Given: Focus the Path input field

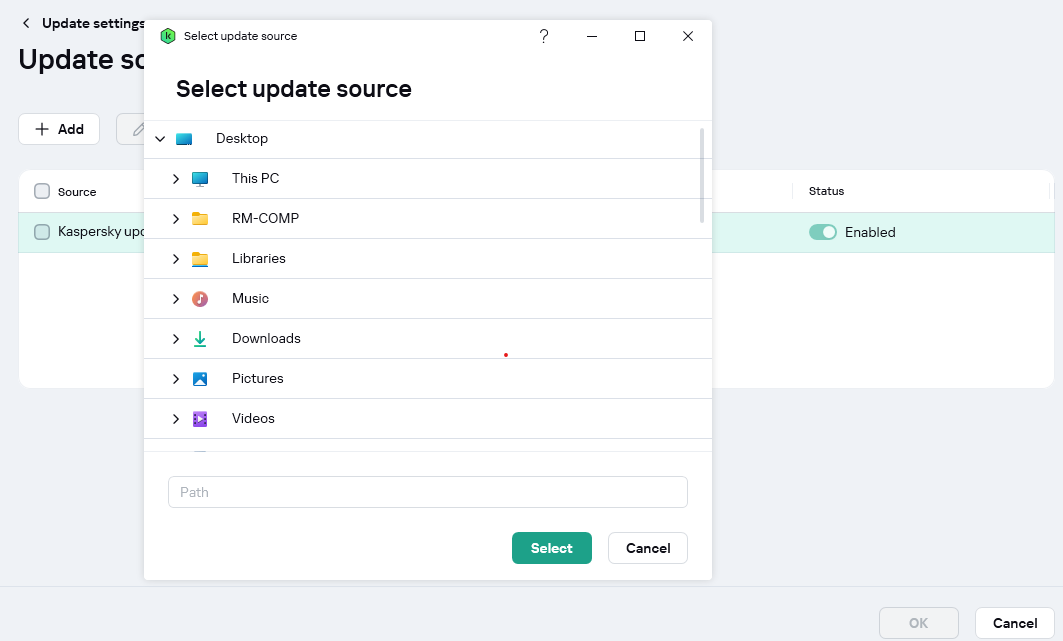Looking at the screenshot, I should pyautogui.click(x=428, y=492).
